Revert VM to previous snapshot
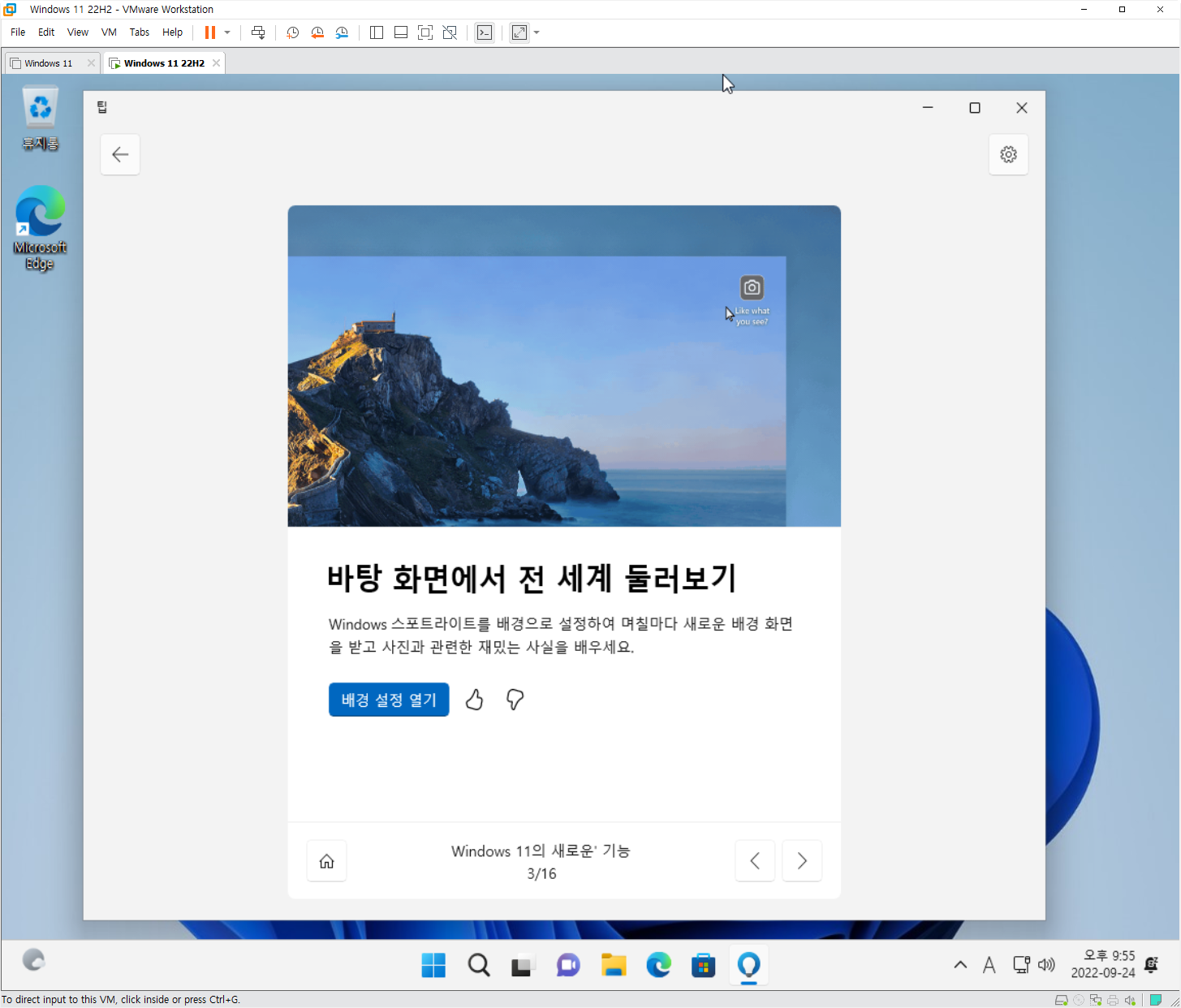1181x1008 pixels. click(317, 32)
